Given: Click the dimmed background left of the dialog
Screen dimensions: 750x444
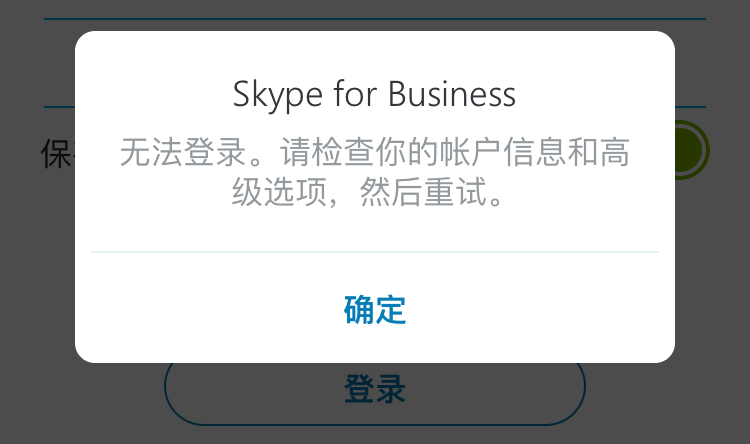Looking at the screenshot, I should tap(36, 250).
